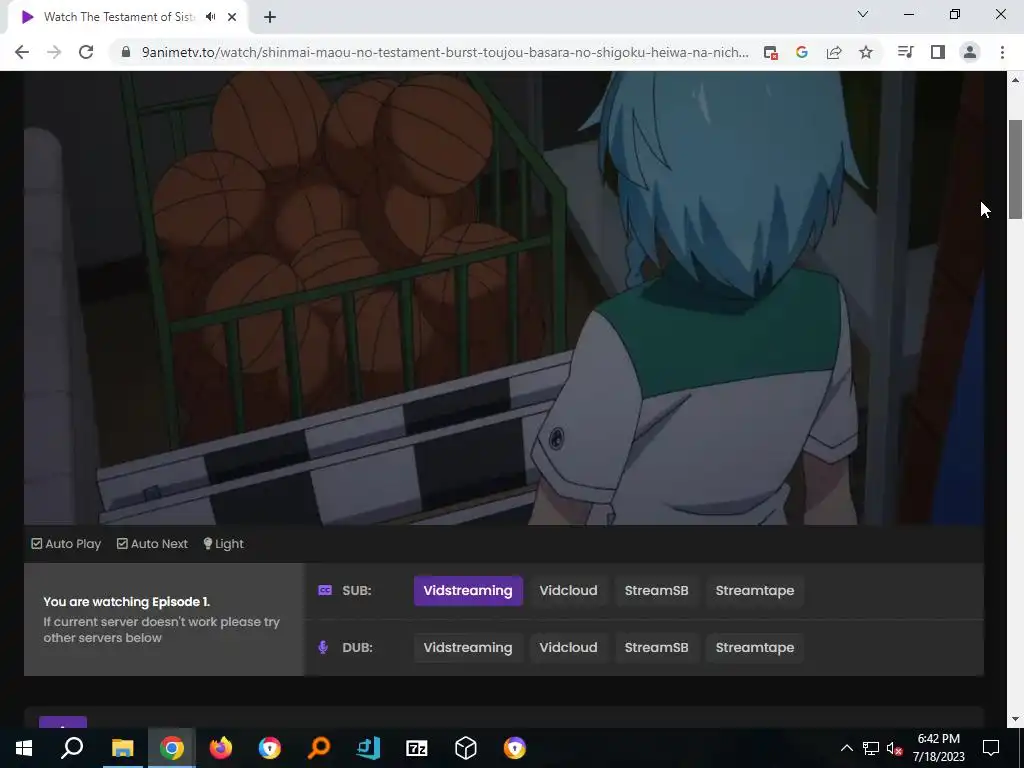Screen dimensions: 1024x768
Task: Click the SUB closed-caption icon
Action: coord(325,590)
